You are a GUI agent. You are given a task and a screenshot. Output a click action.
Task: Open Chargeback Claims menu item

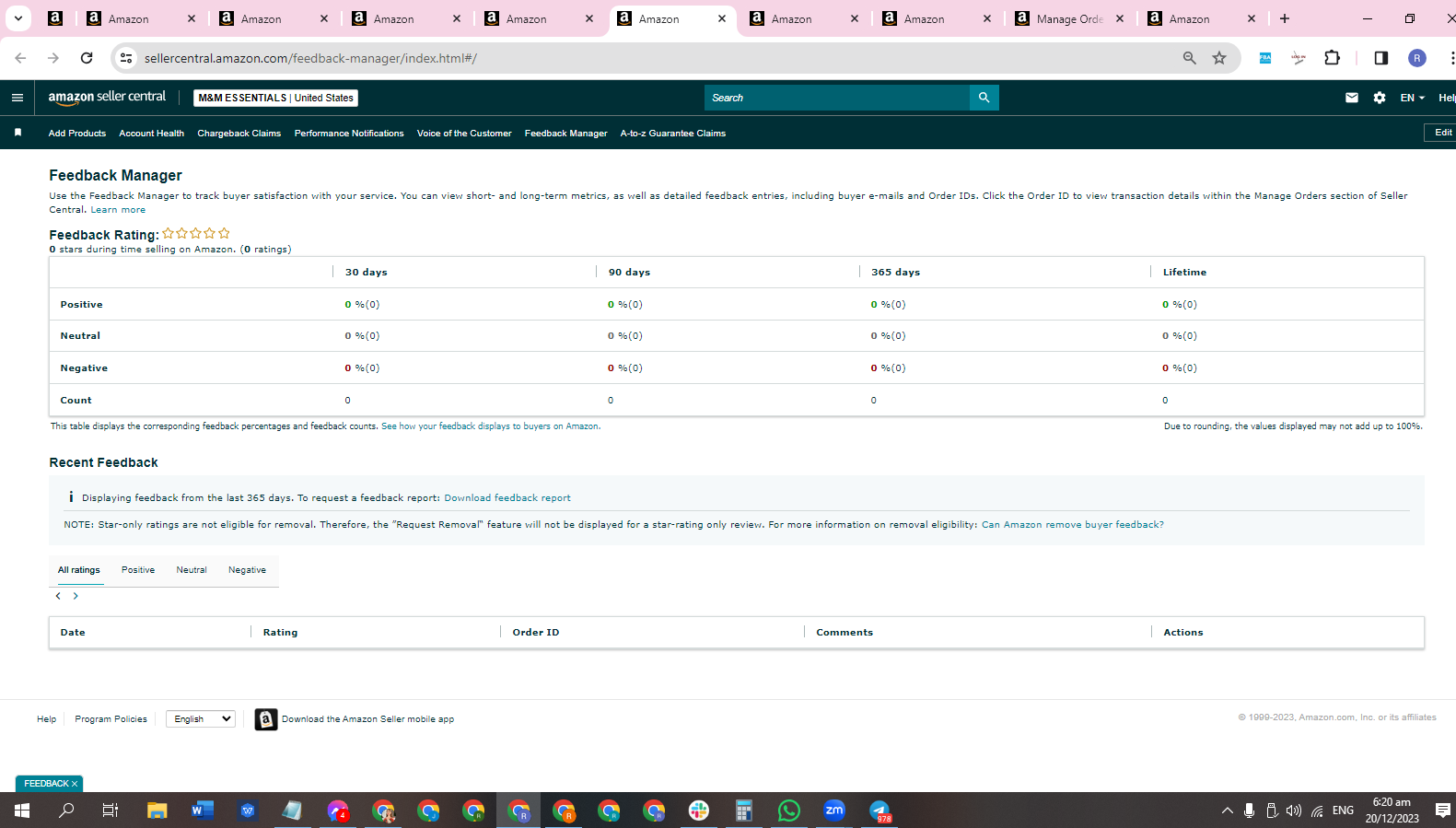click(239, 134)
